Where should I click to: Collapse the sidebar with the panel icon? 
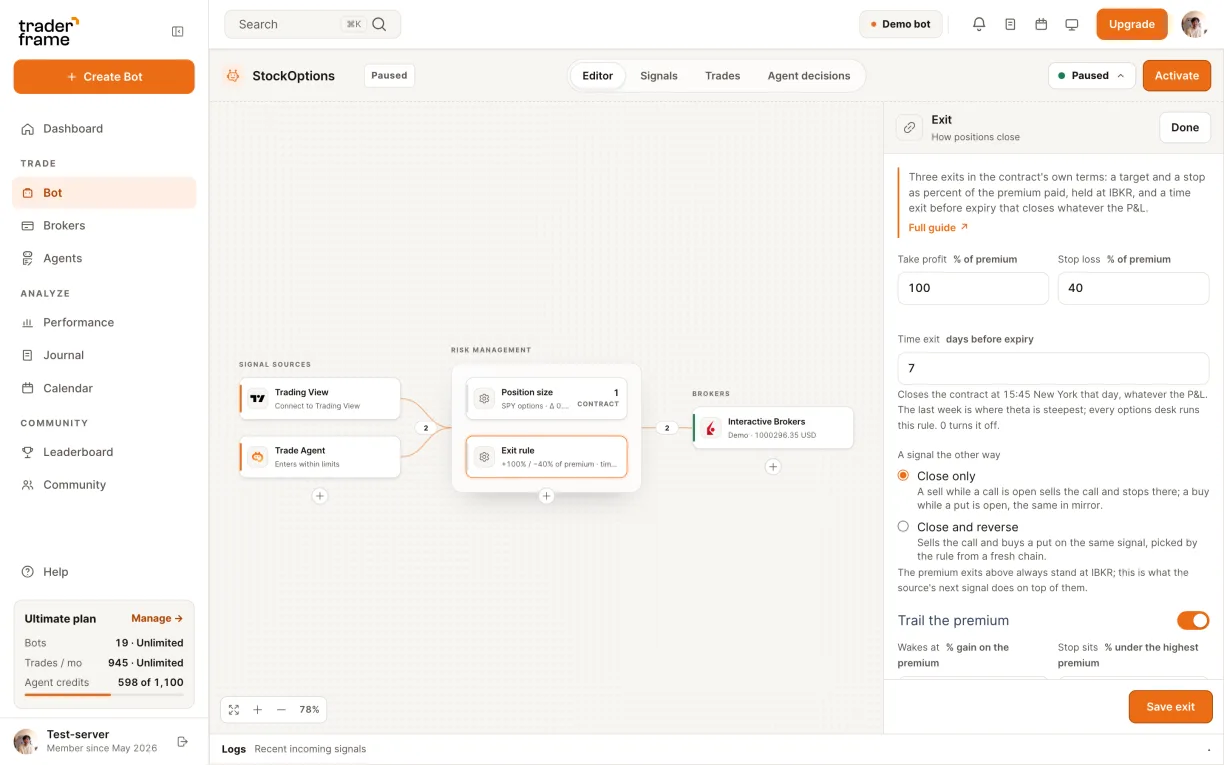coord(178,31)
